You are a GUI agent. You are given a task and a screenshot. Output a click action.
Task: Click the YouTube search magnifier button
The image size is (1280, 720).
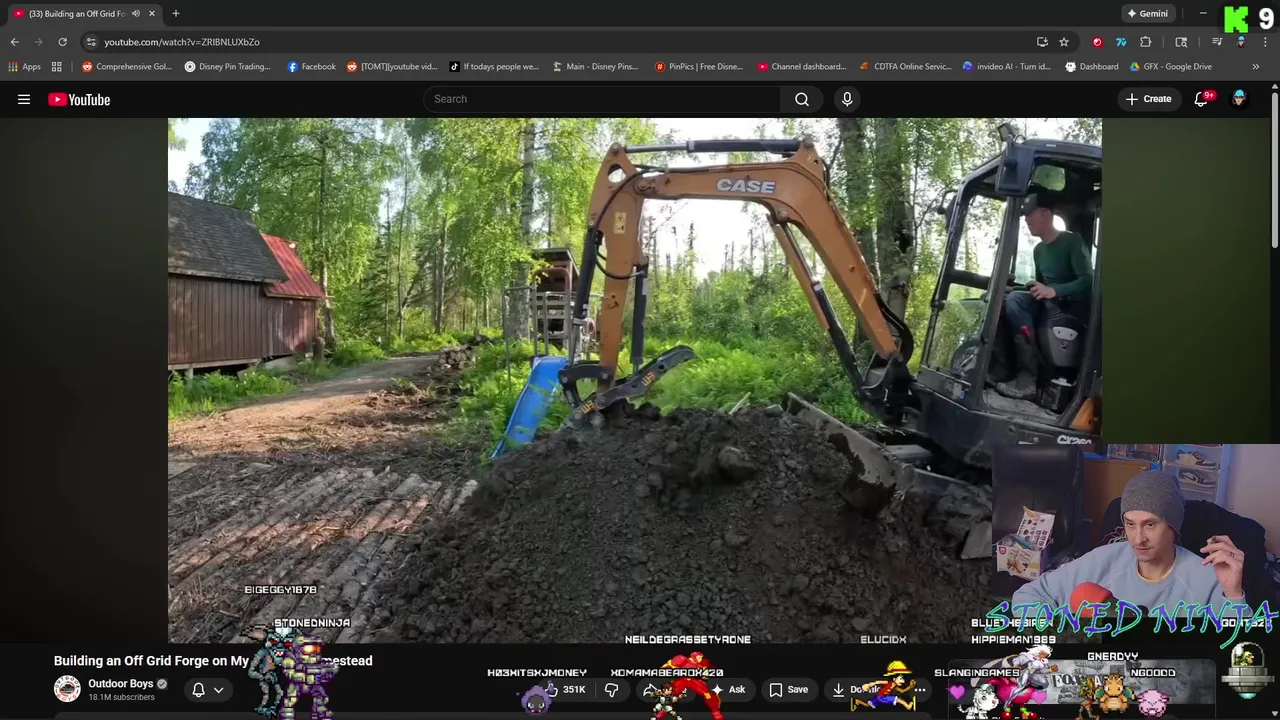(x=802, y=99)
